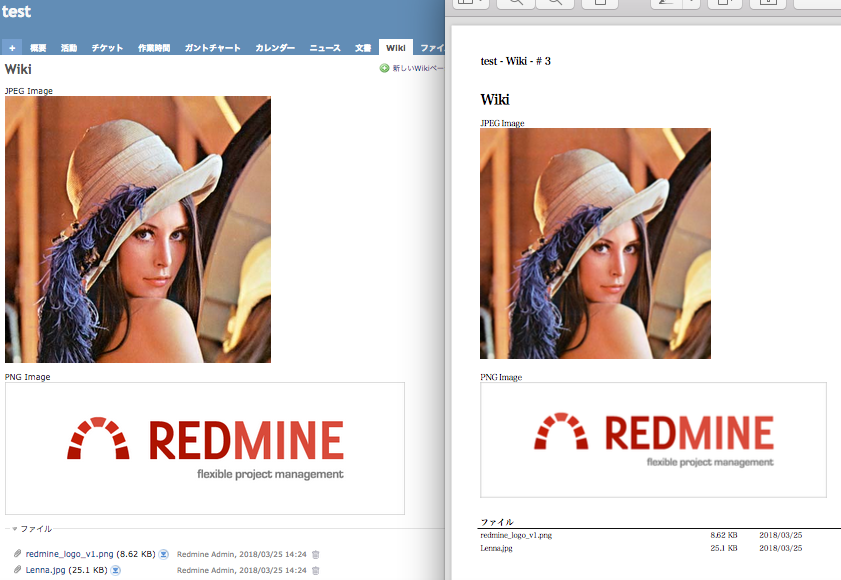Open the 概要 tab
The width and height of the screenshot is (841, 580).
coord(38,48)
